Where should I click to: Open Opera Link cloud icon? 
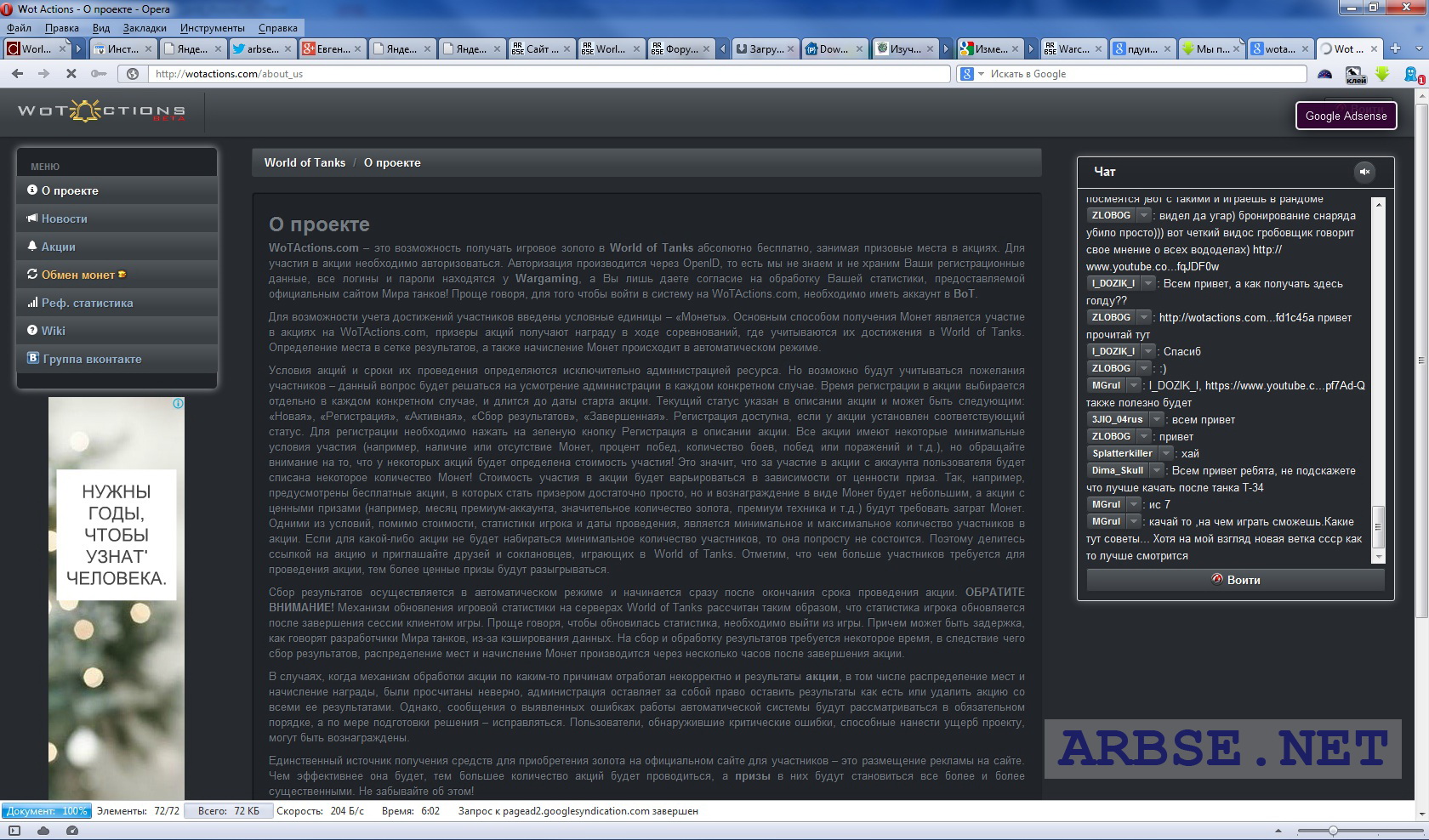(x=43, y=831)
